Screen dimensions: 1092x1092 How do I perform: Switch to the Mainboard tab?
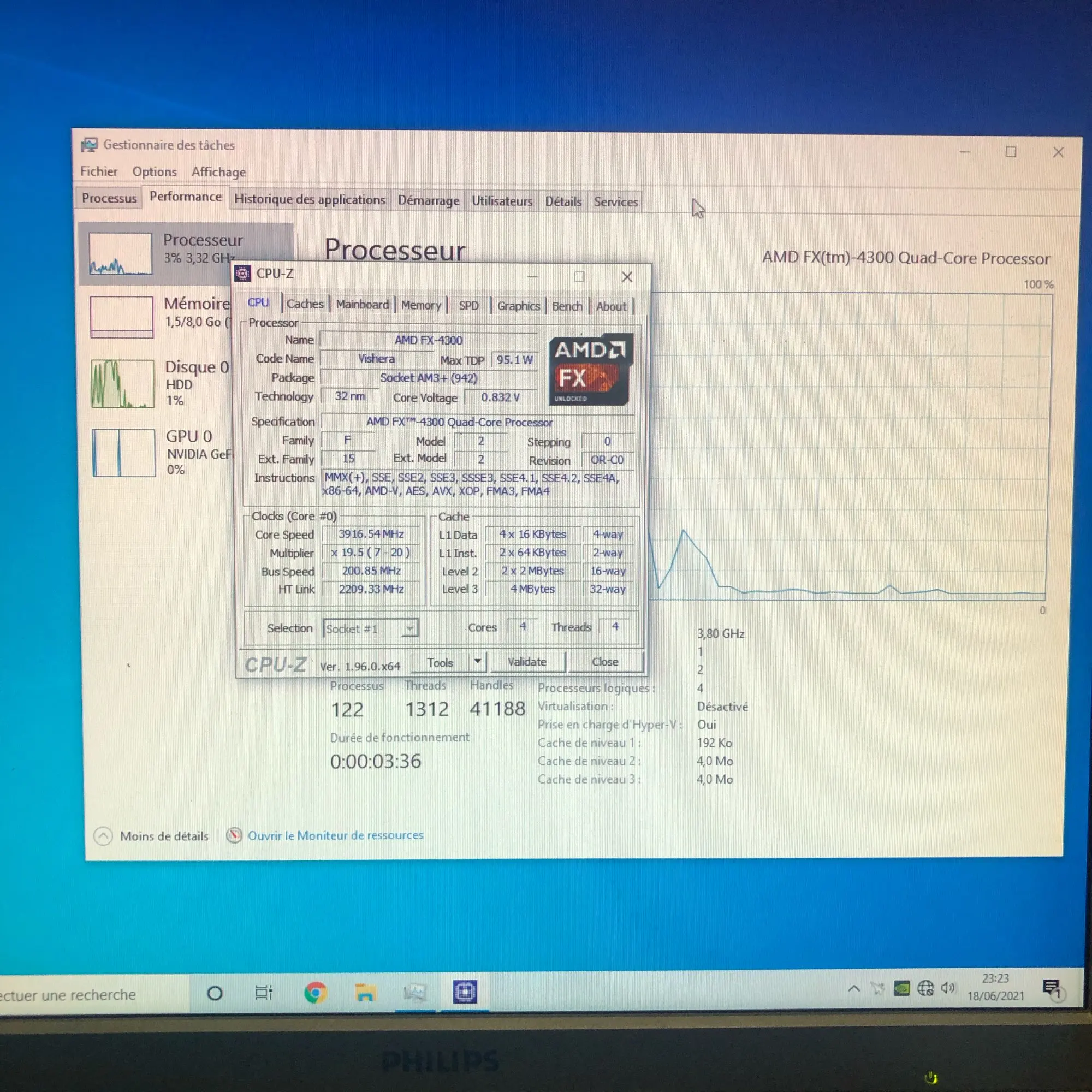[x=363, y=305]
